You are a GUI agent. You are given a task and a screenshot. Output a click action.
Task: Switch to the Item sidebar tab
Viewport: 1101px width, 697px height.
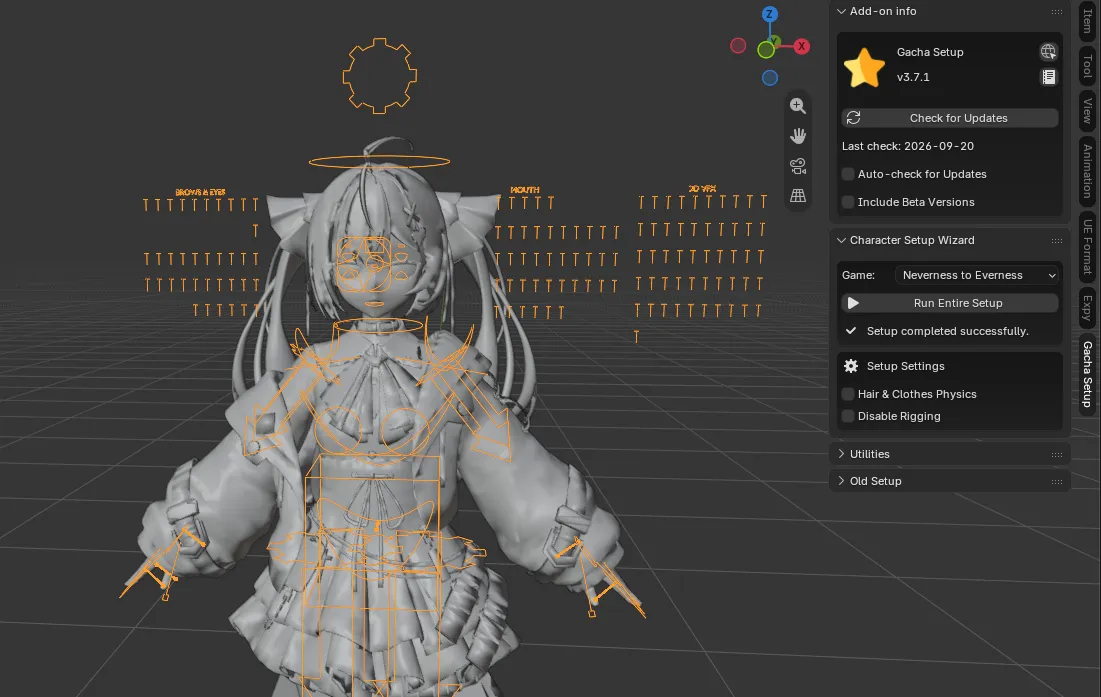pyautogui.click(x=1087, y=20)
